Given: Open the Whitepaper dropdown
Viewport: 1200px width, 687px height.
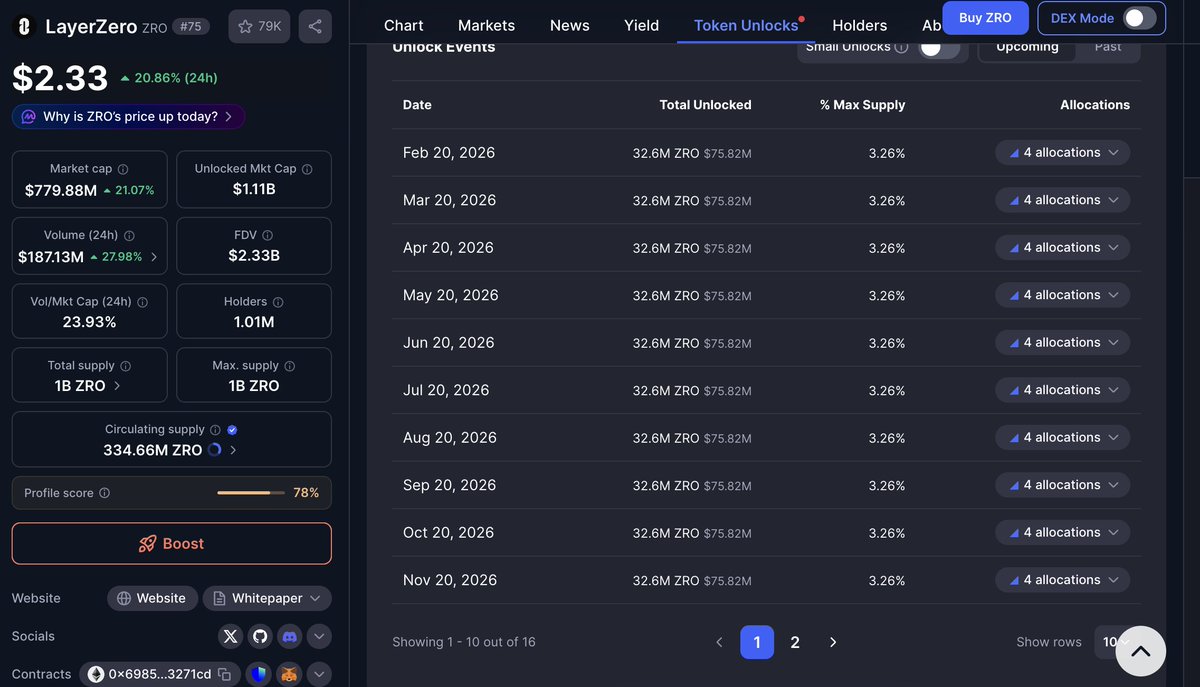Looking at the screenshot, I should pos(267,598).
